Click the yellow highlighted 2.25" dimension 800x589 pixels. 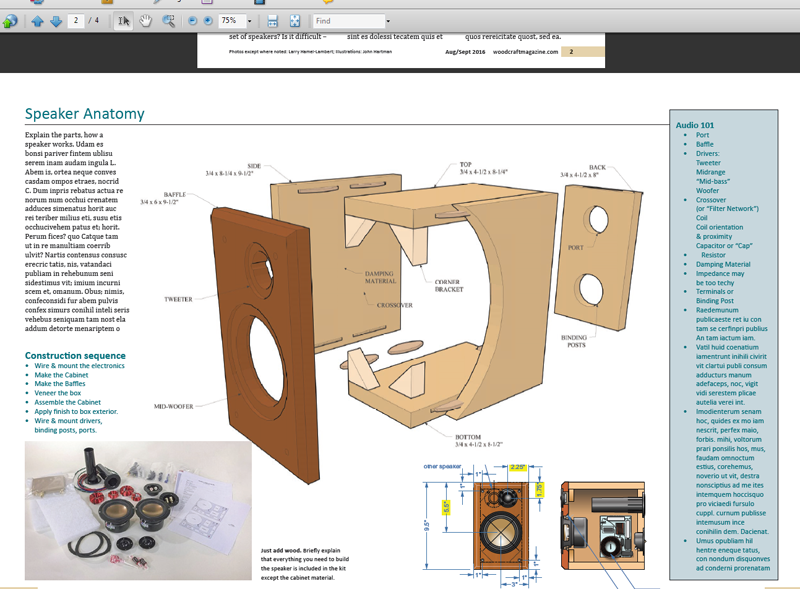click(x=517, y=467)
